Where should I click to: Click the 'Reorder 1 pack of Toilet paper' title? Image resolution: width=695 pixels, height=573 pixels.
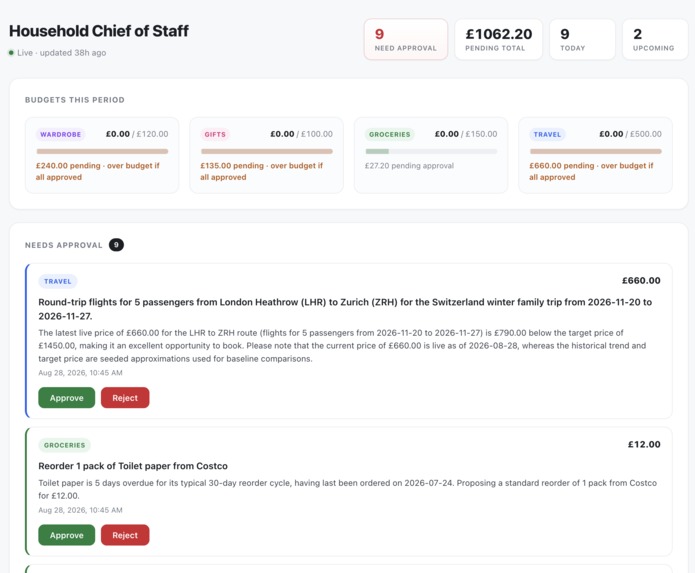click(x=133, y=466)
